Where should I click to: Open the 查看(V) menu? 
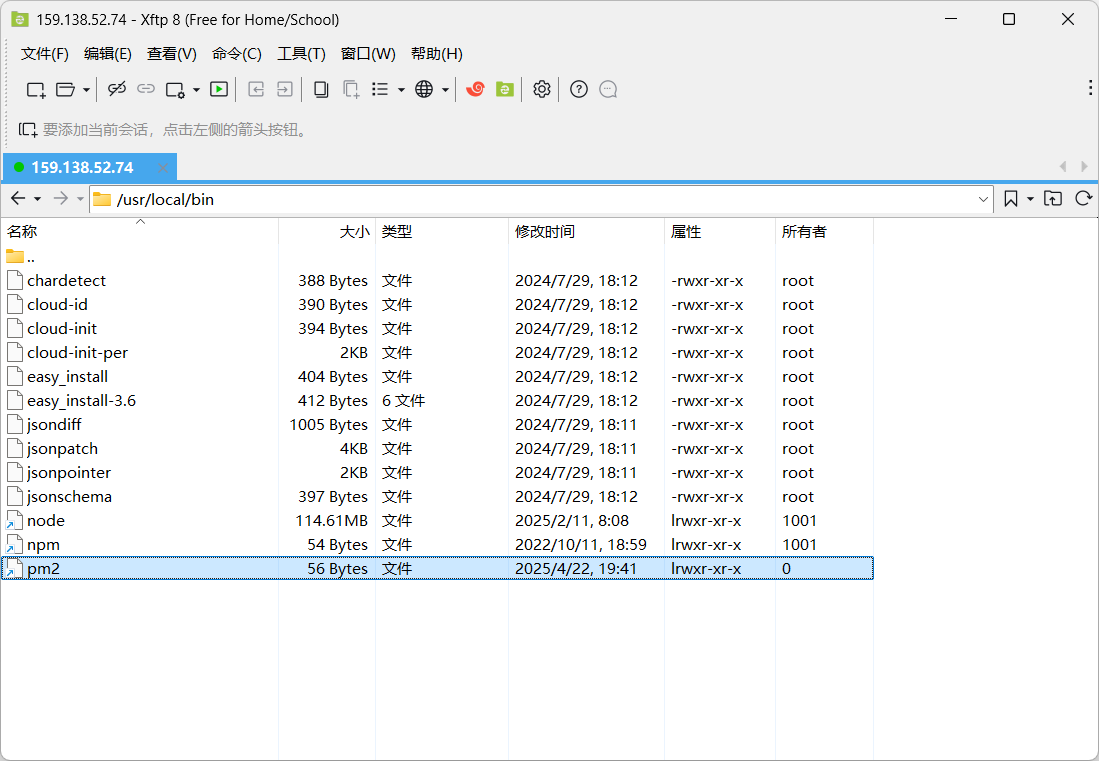coord(172,54)
